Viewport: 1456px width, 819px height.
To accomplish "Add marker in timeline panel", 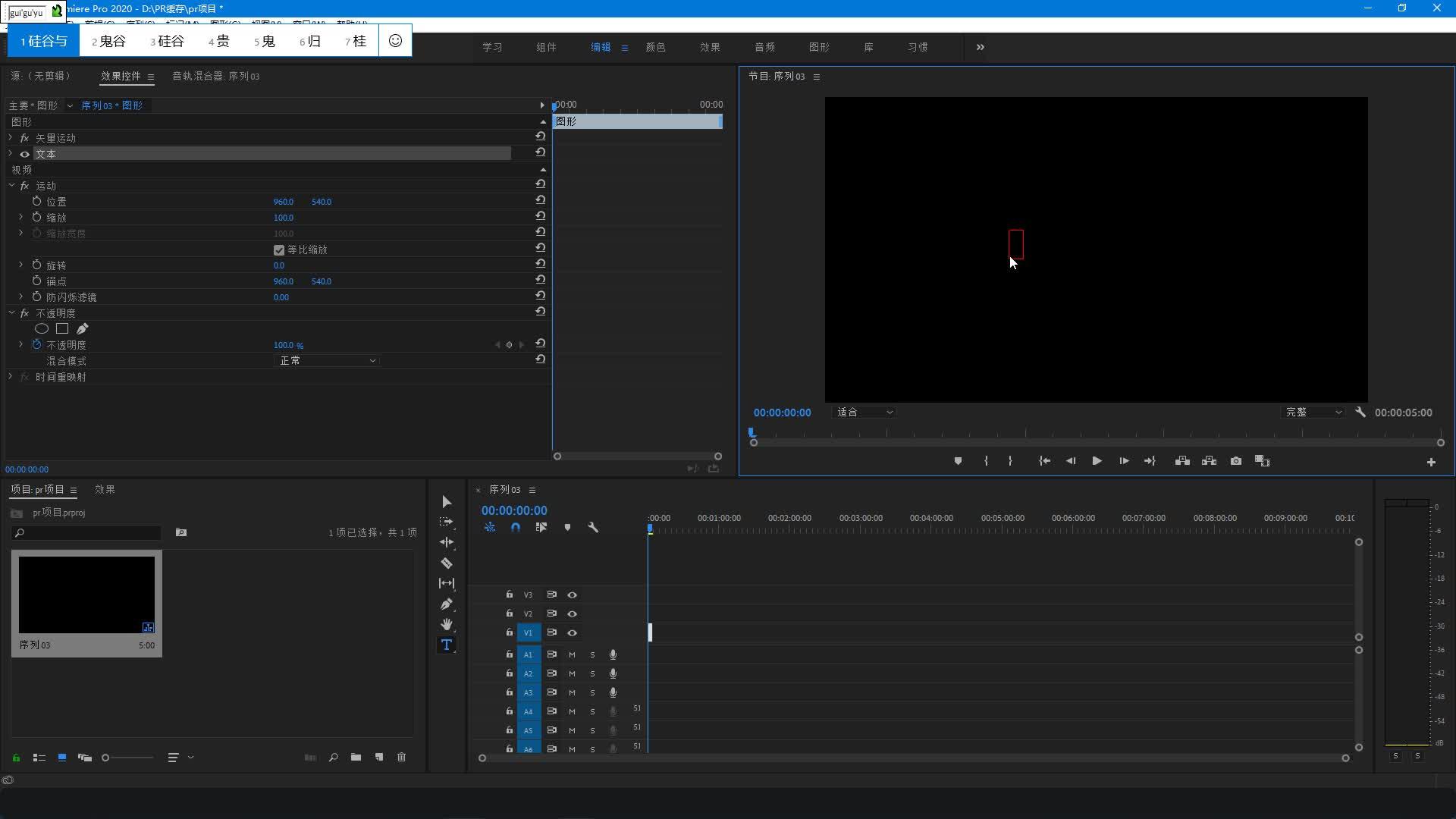I will 567,527.
